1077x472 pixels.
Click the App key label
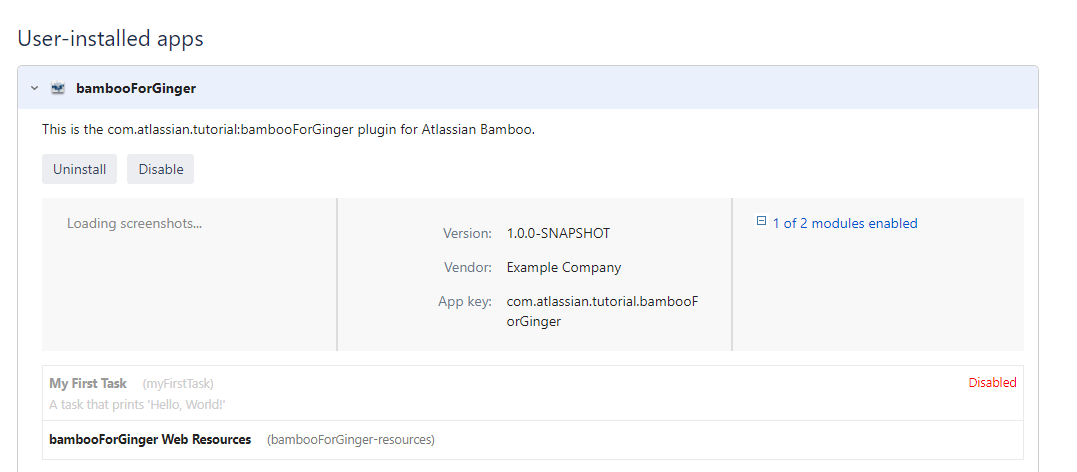[x=465, y=302]
